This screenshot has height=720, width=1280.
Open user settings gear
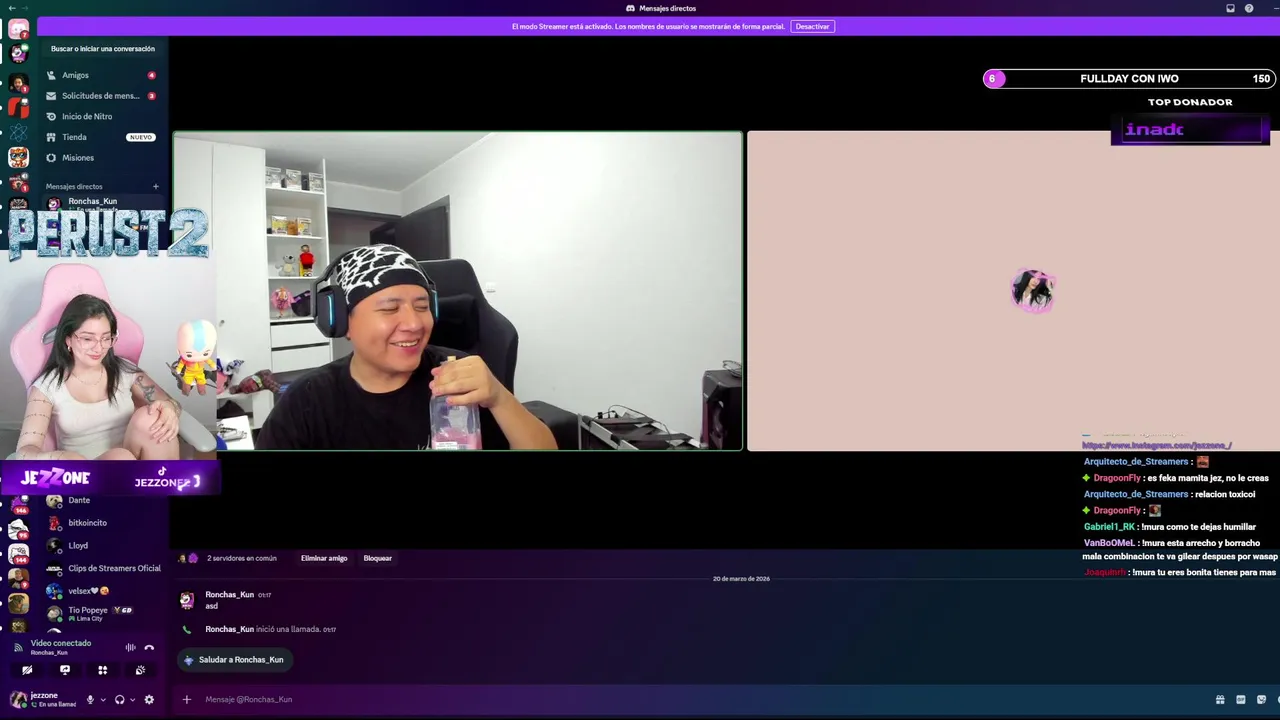(x=149, y=700)
